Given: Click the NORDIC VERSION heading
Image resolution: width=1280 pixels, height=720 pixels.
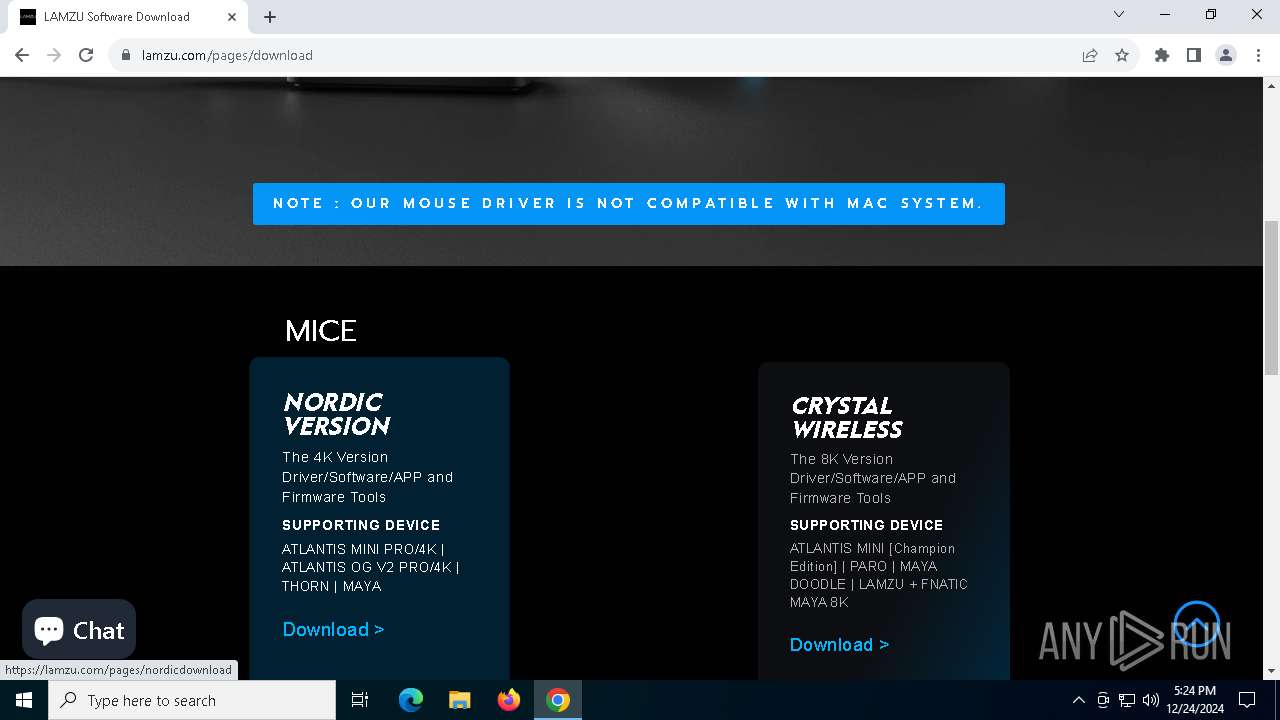Looking at the screenshot, I should pyautogui.click(x=336, y=414).
